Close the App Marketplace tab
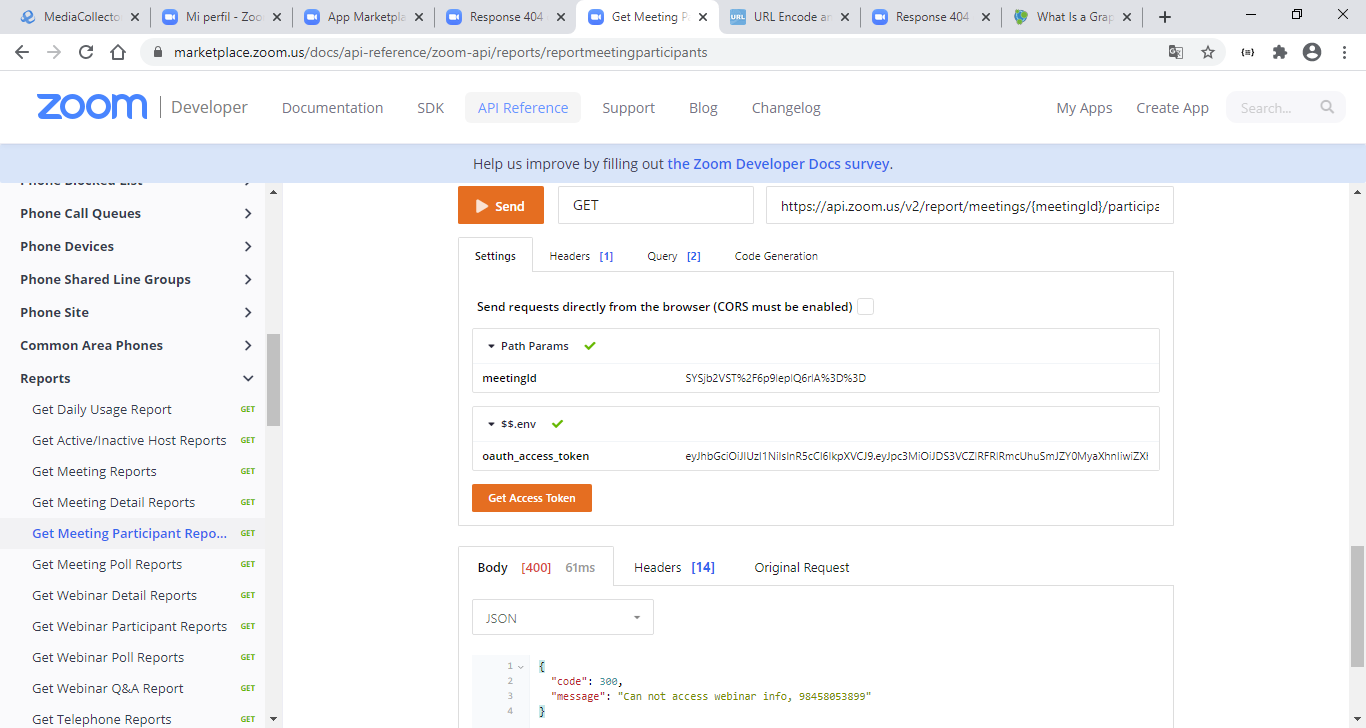The width and height of the screenshot is (1366, 728). coord(419,17)
